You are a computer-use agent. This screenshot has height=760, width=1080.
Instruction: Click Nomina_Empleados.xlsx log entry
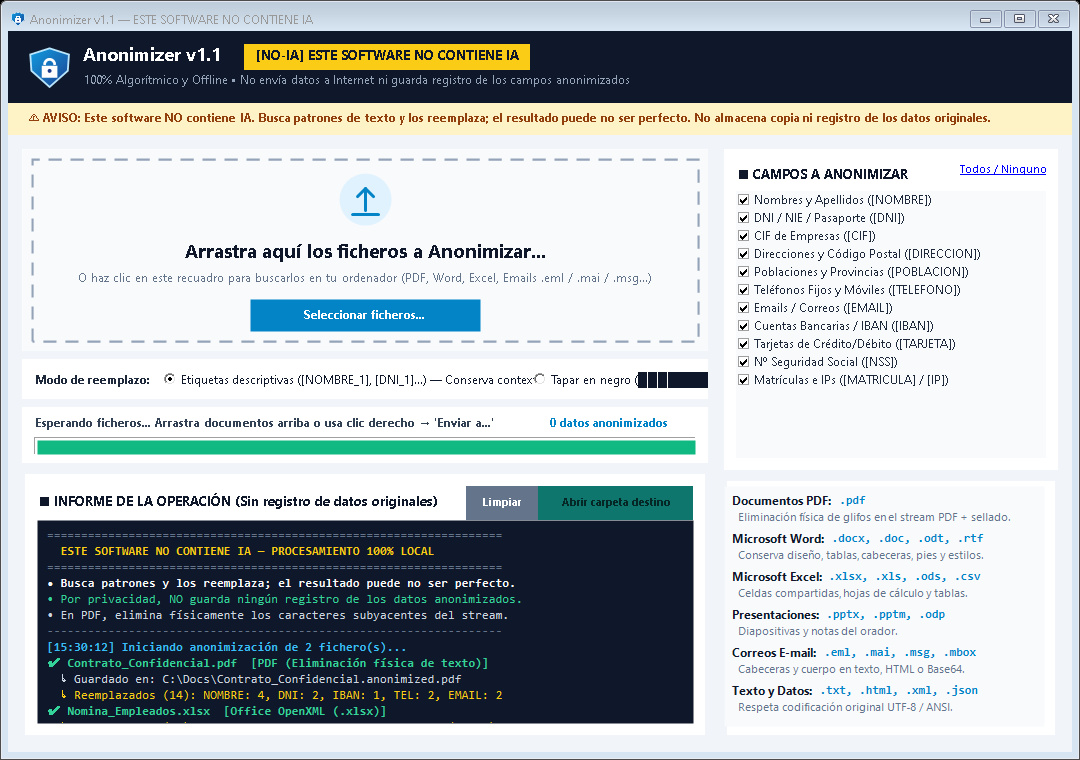(x=217, y=711)
